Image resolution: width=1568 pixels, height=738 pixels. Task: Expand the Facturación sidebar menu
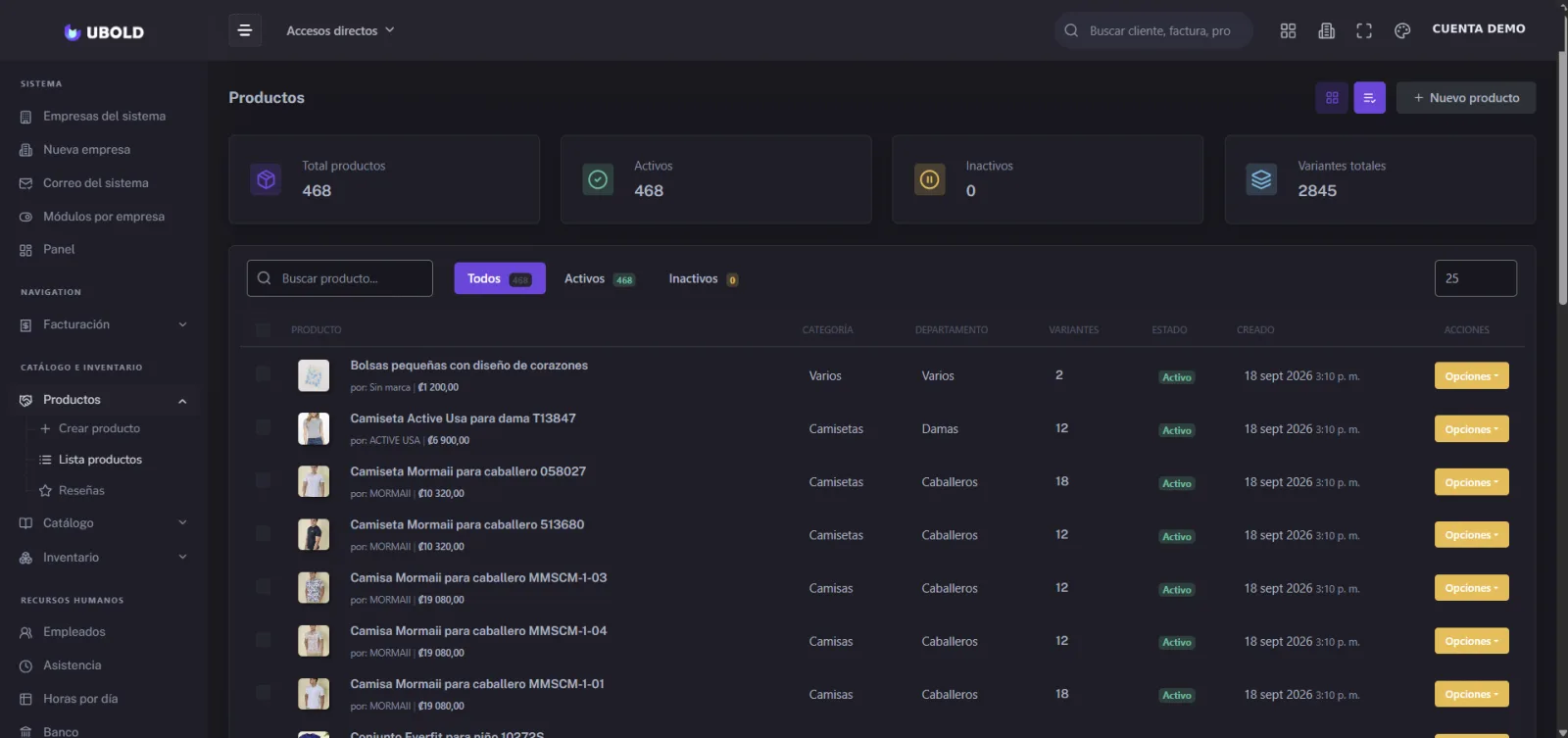pyautogui.click(x=103, y=324)
